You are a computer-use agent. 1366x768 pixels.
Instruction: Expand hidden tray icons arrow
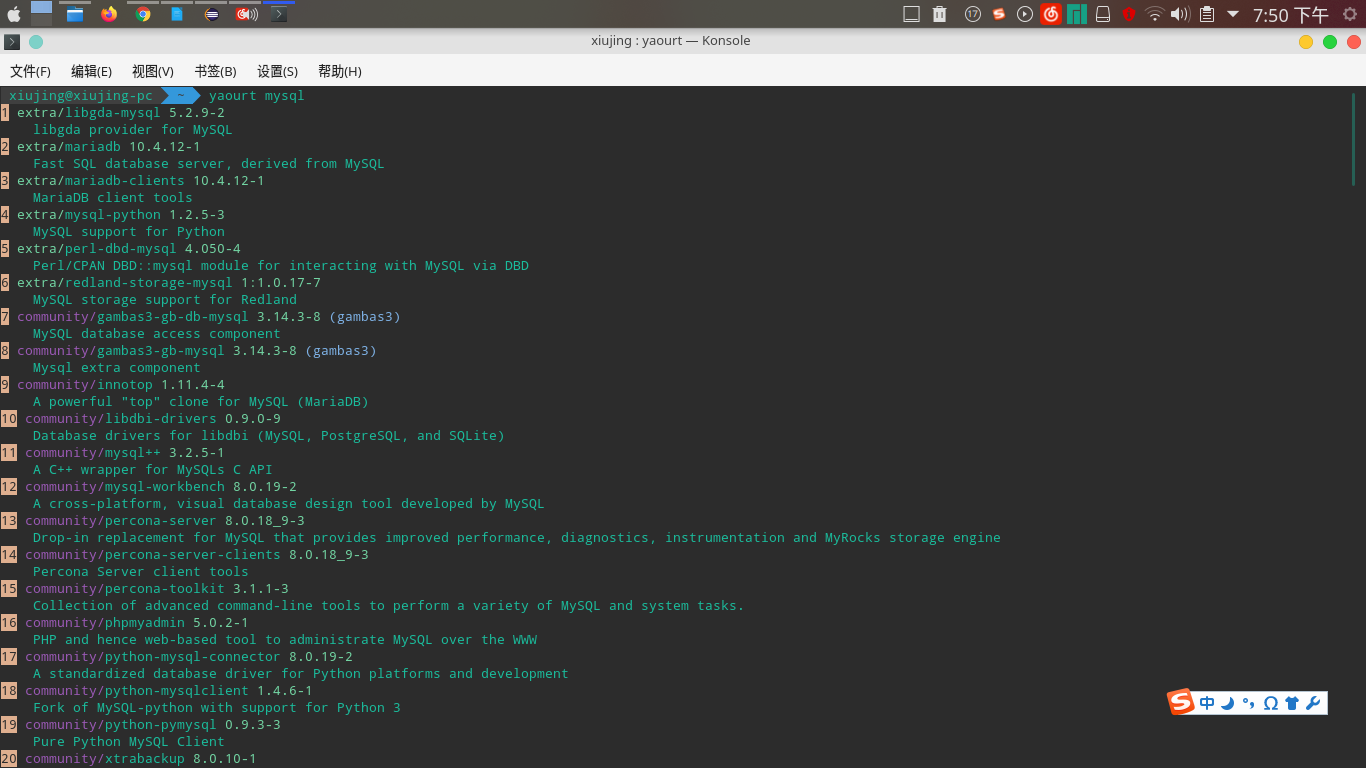pyautogui.click(x=1233, y=14)
